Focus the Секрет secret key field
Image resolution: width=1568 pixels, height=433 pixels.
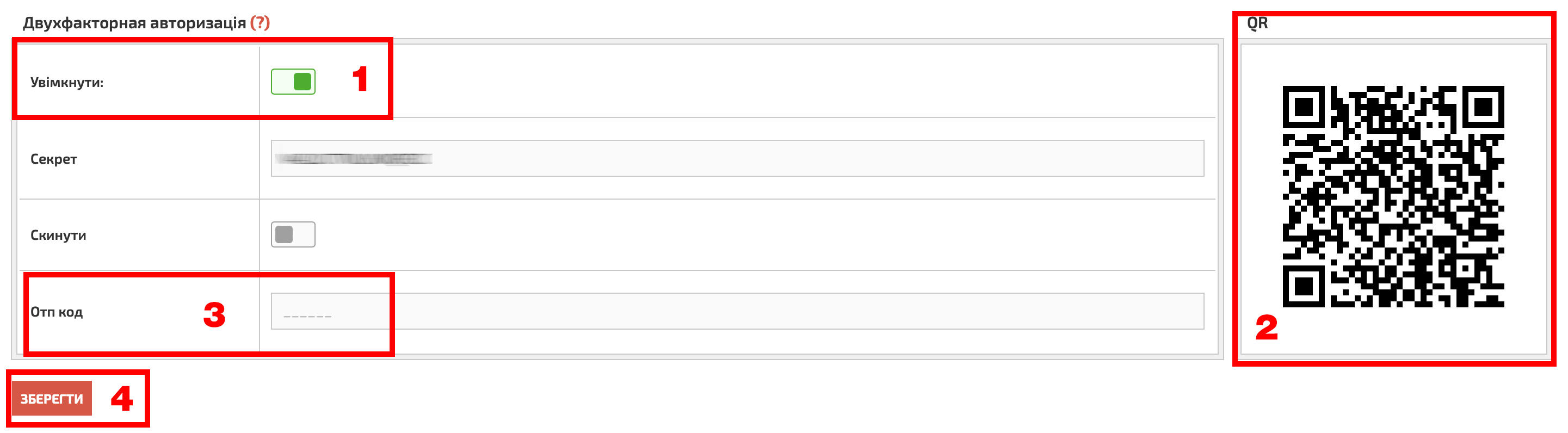click(737, 158)
